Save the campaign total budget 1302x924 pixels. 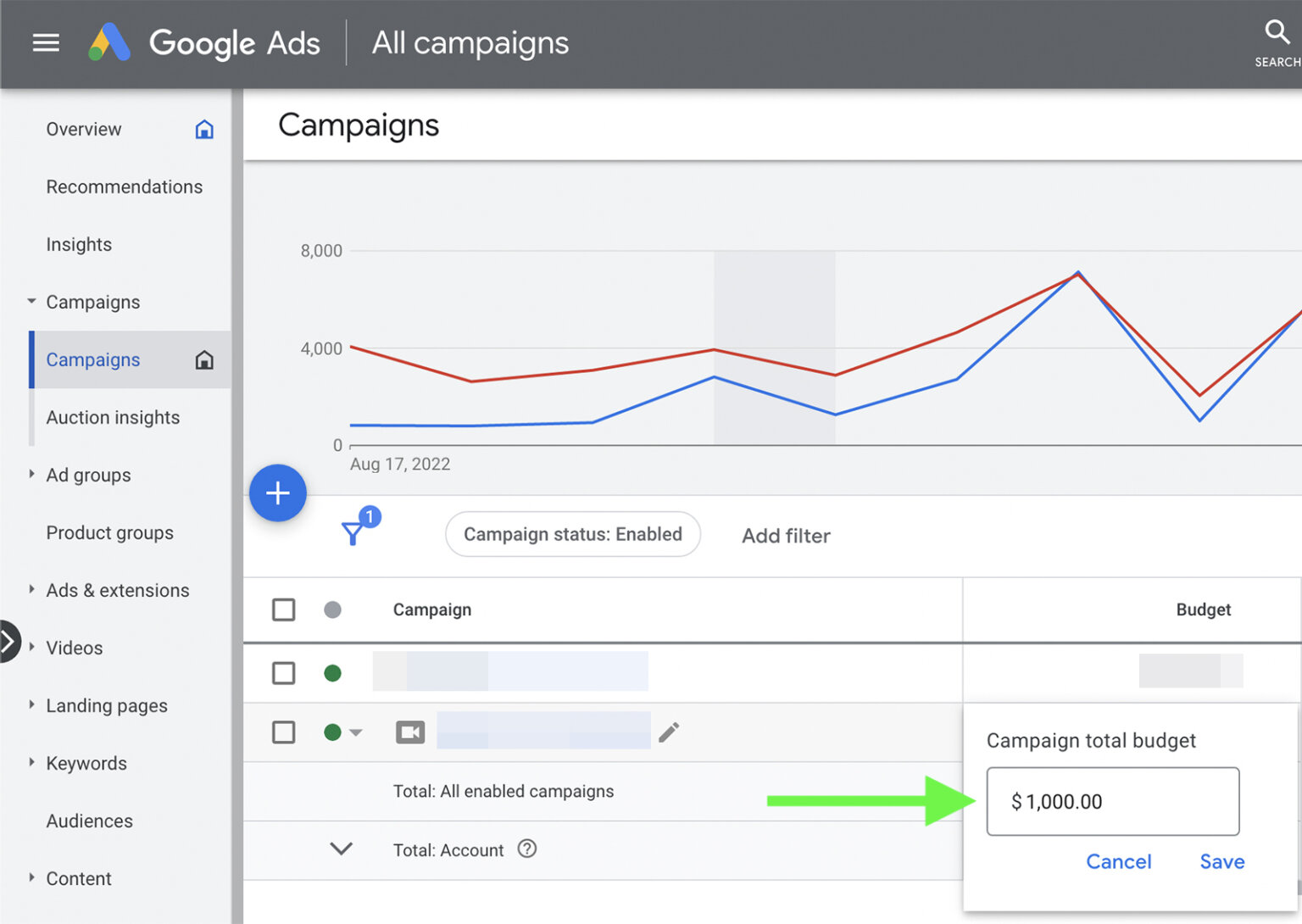pyautogui.click(x=1221, y=861)
